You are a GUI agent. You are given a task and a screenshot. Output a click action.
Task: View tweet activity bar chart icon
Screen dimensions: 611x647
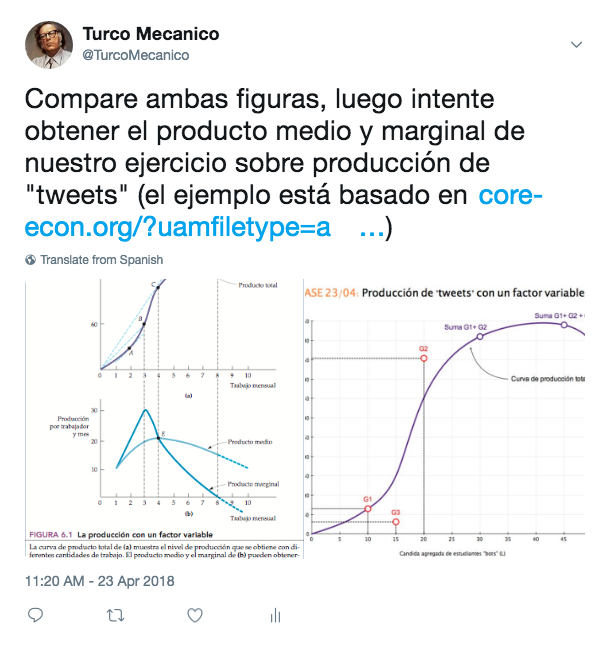pos(275,616)
